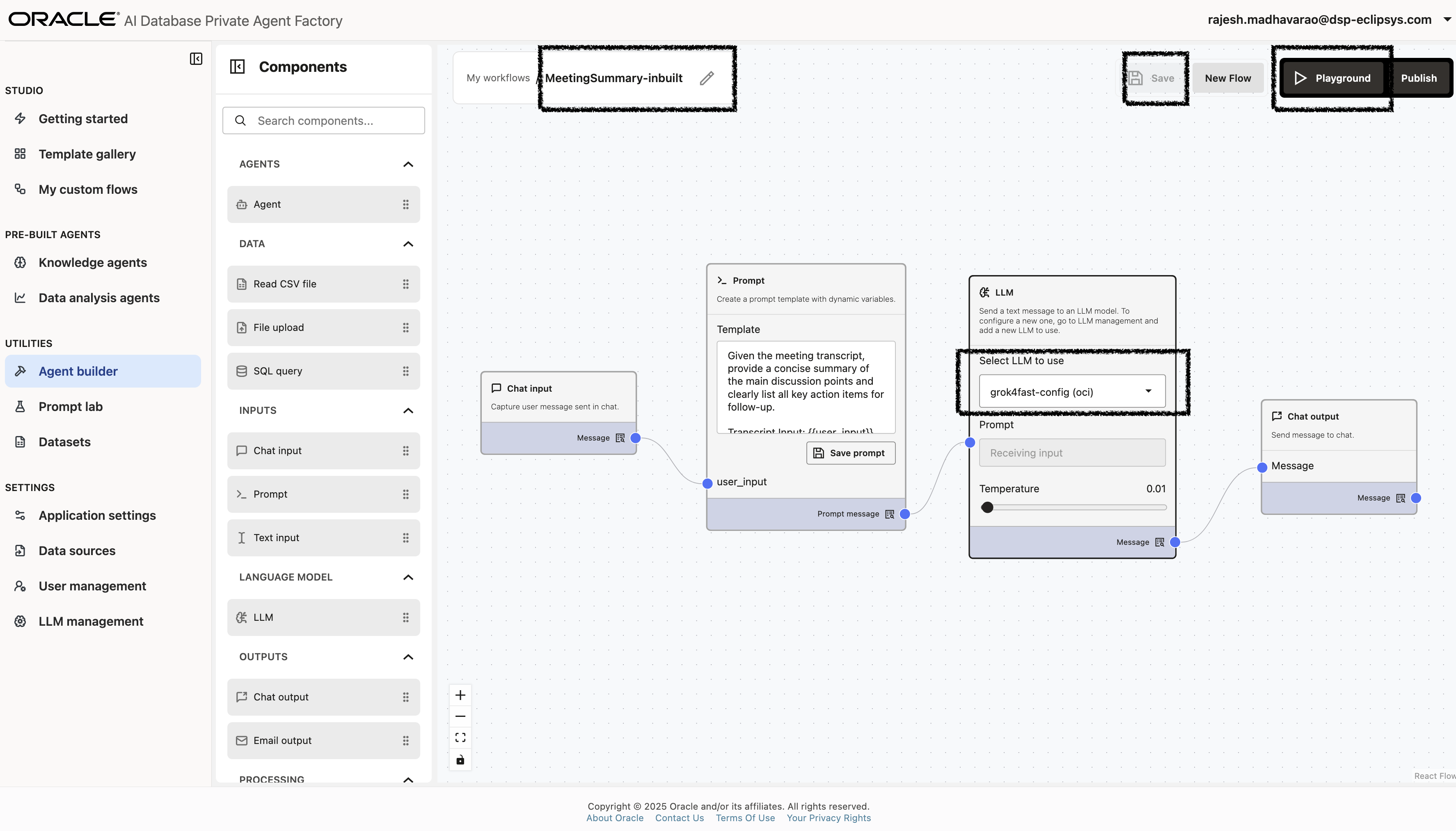Viewport: 1456px width, 831px height.
Task: Click the Message template icon on Chat output node
Action: (1401, 498)
